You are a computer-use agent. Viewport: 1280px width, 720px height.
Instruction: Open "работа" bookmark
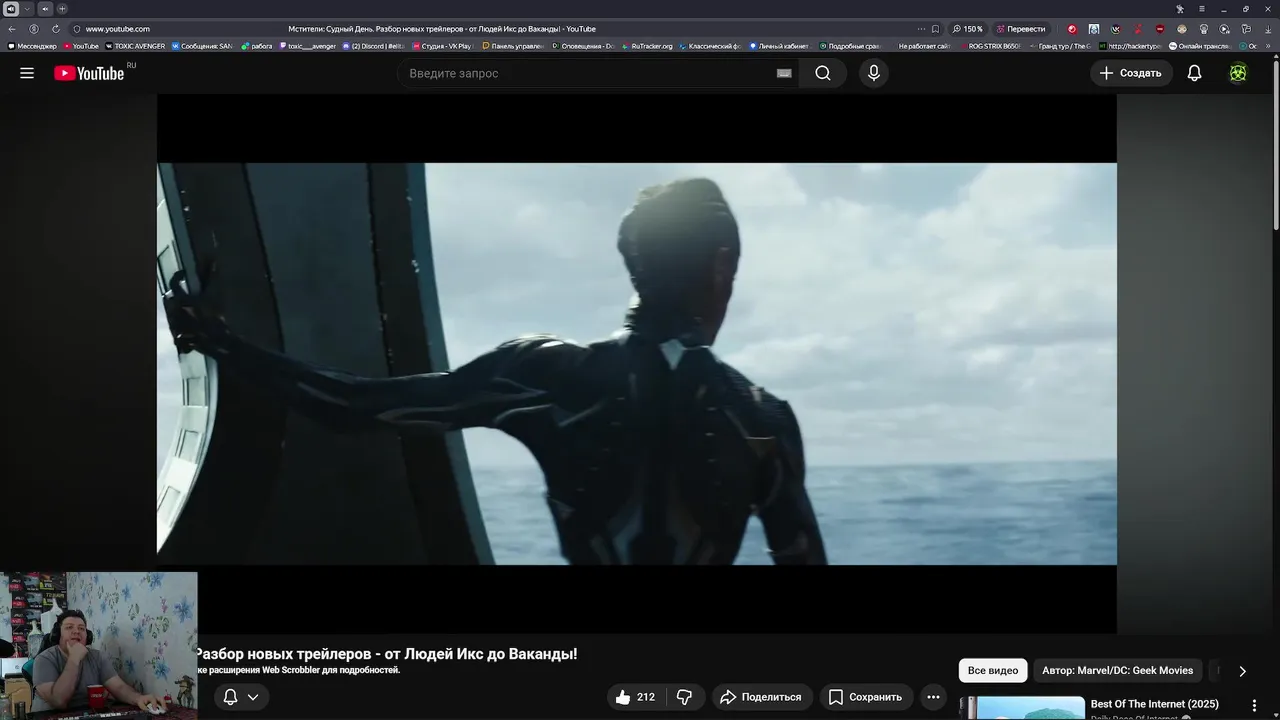pyautogui.click(x=257, y=46)
